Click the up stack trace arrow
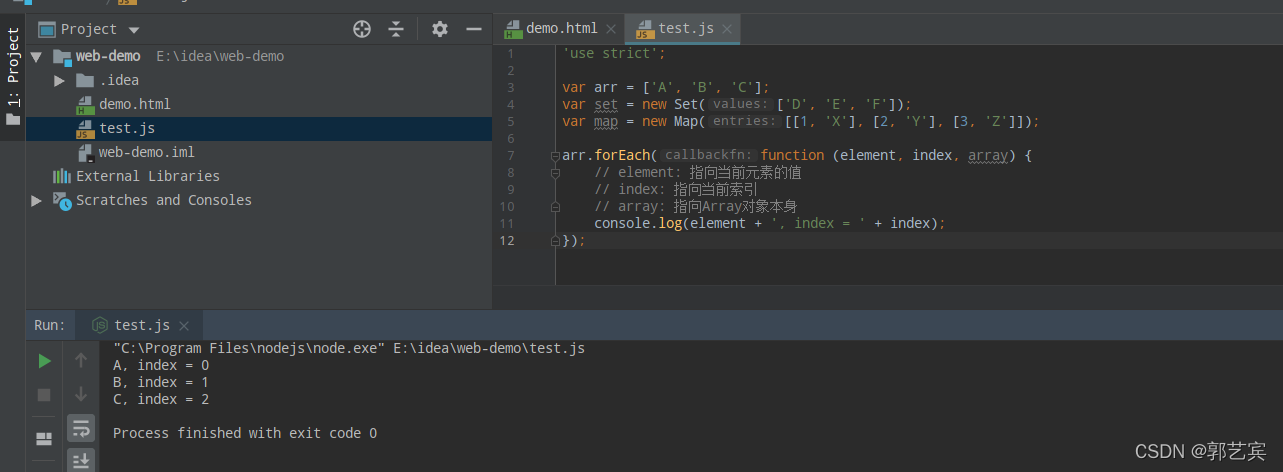Viewport: 1283px width, 472px height. (x=81, y=360)
